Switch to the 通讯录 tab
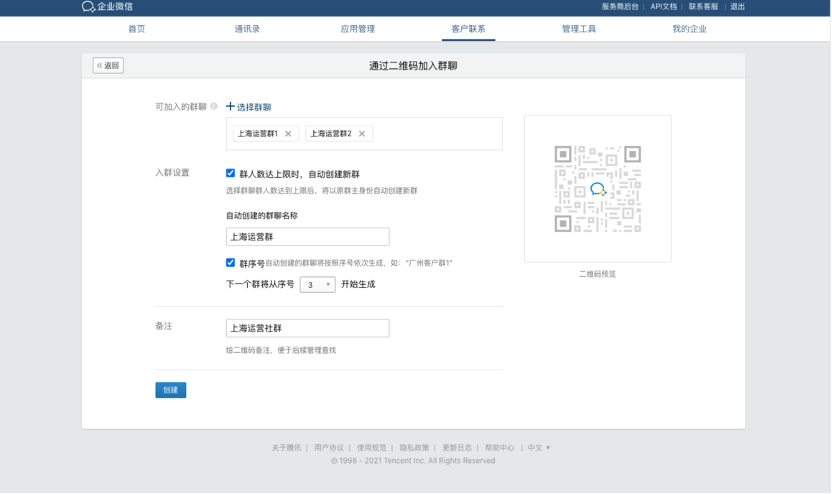This screenshot has width=832, height=494. (x=247, y=29)
